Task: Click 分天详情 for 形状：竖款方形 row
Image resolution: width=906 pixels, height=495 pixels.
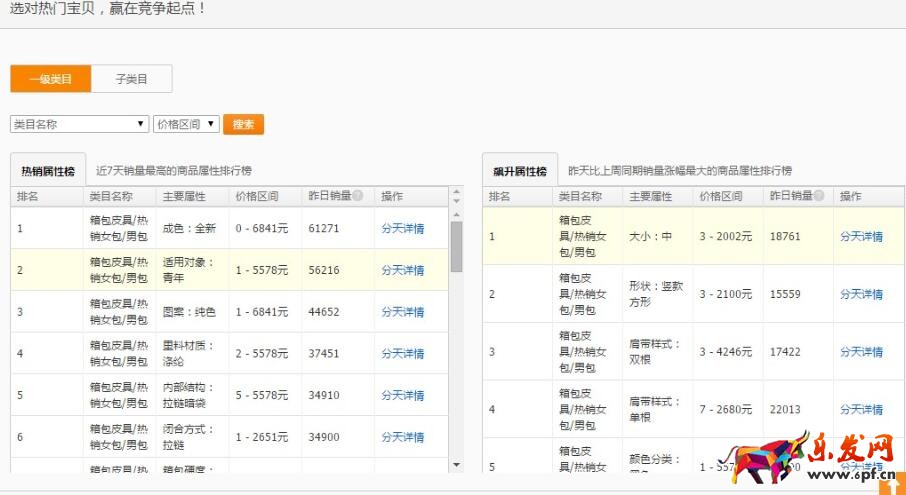Action: click(x=861, y=294)
